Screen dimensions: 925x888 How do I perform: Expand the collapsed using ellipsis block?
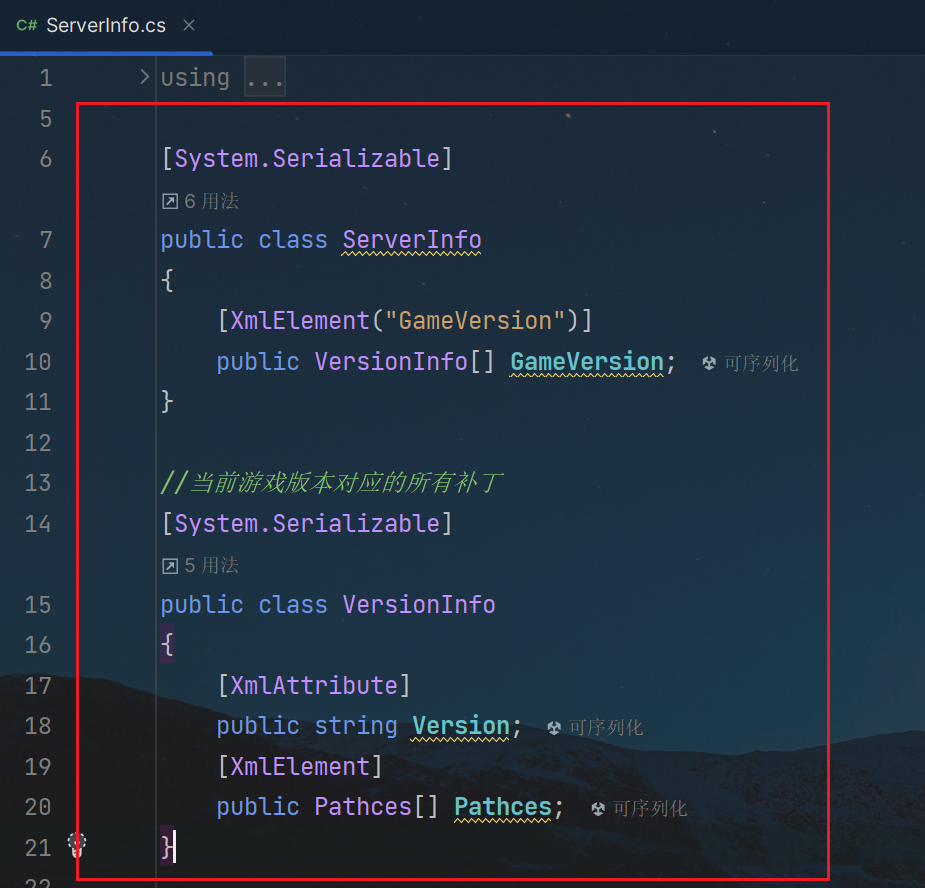[265, 77]
